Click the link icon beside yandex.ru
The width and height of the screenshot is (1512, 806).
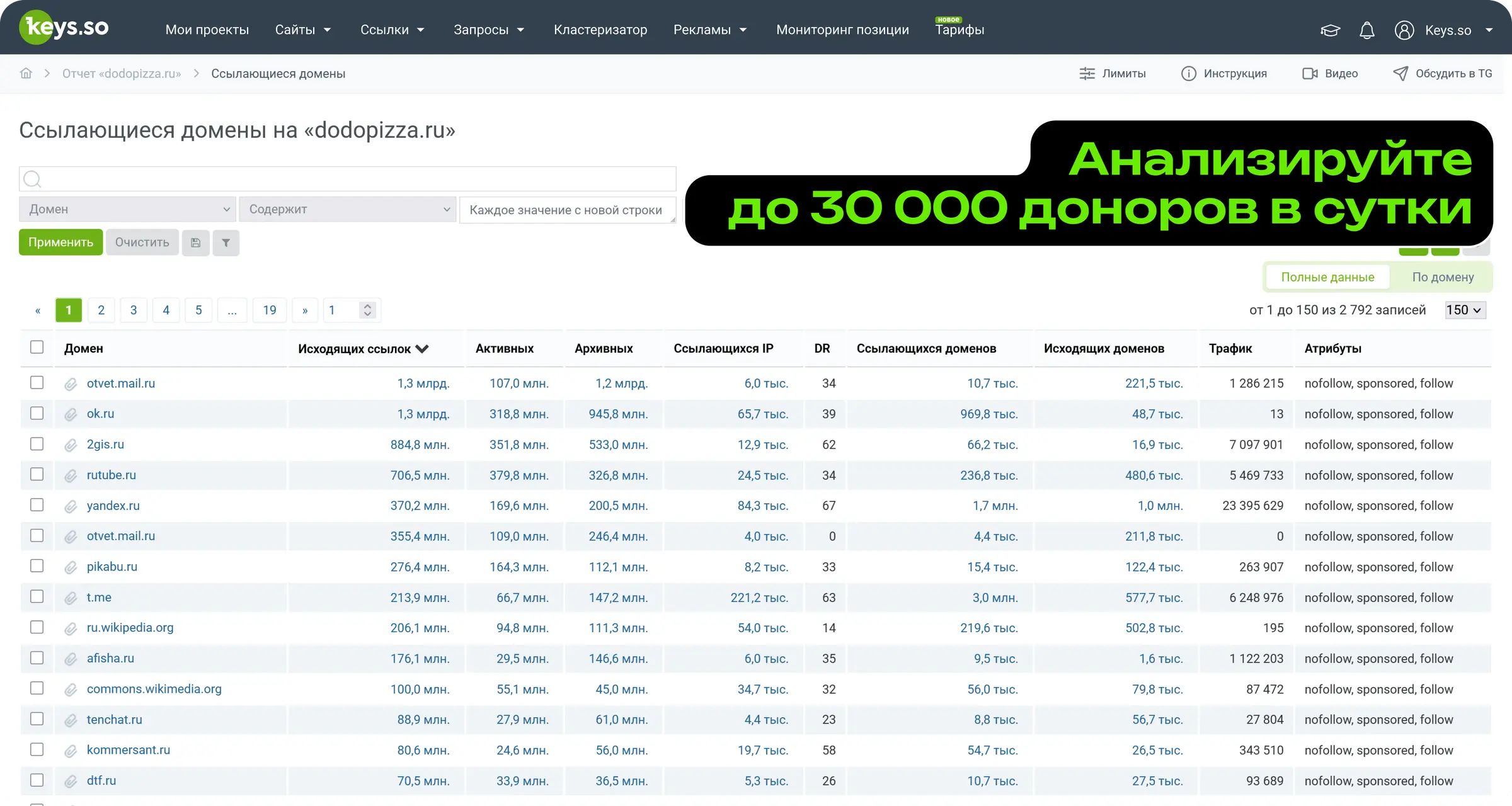coord(71,506)
